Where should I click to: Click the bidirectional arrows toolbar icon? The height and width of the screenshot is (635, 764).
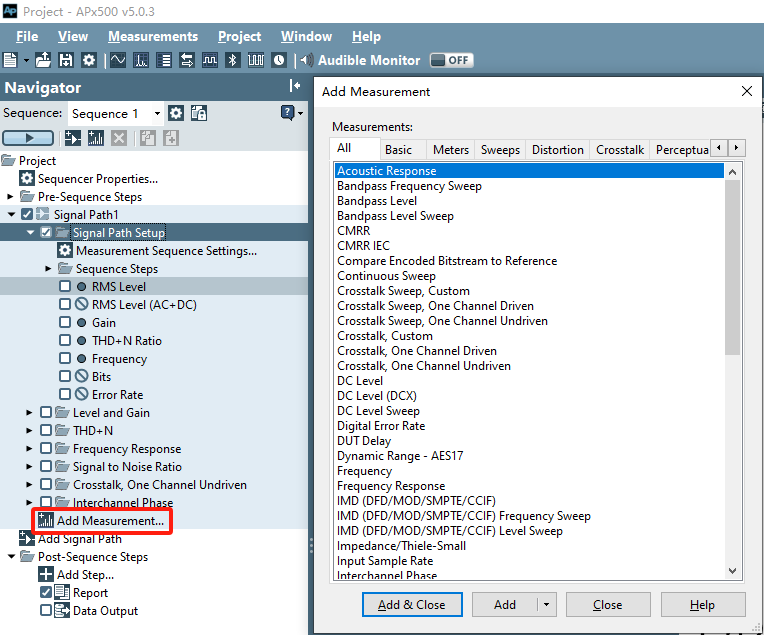pos(187,60)
